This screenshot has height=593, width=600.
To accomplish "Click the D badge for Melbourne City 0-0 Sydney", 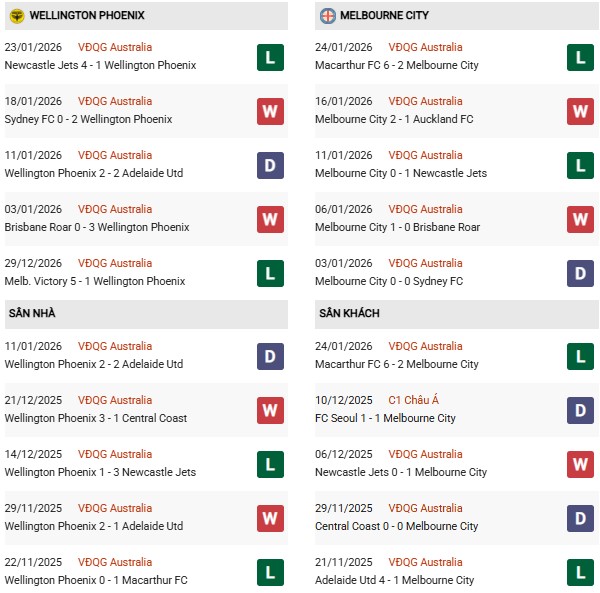I will pyautogui.click(x=580, y=273).
